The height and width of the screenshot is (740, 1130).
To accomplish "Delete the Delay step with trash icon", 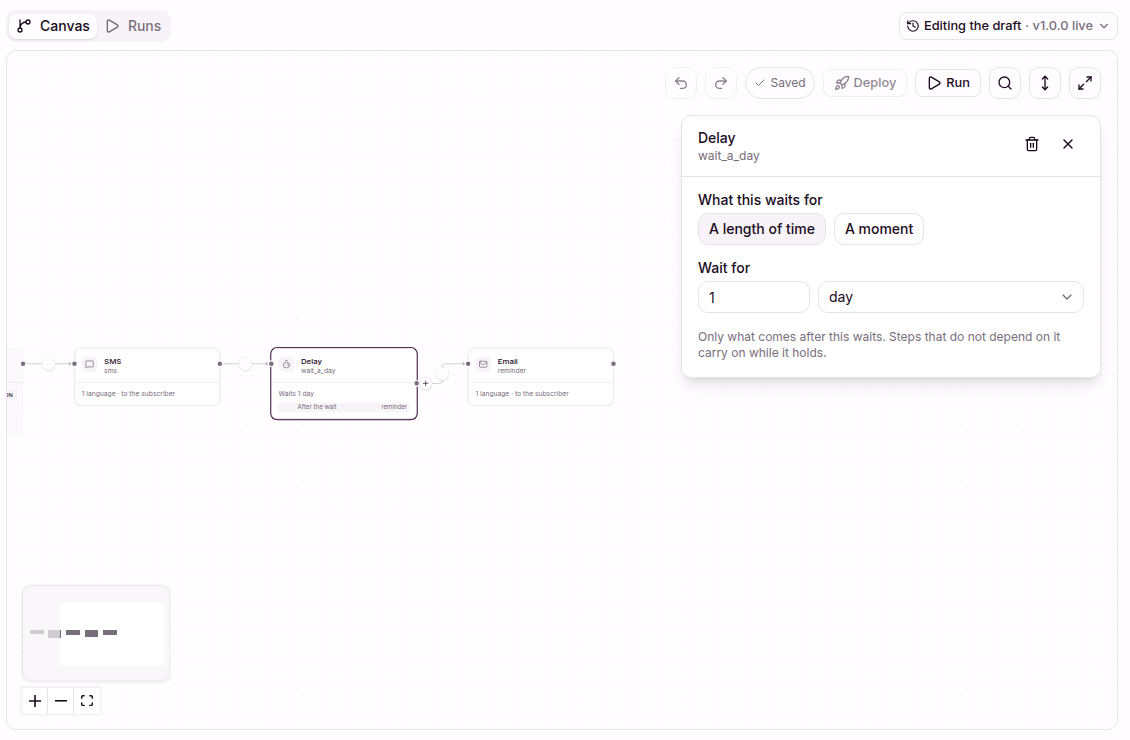I will pyautogui.click(x=1032, y=144).
